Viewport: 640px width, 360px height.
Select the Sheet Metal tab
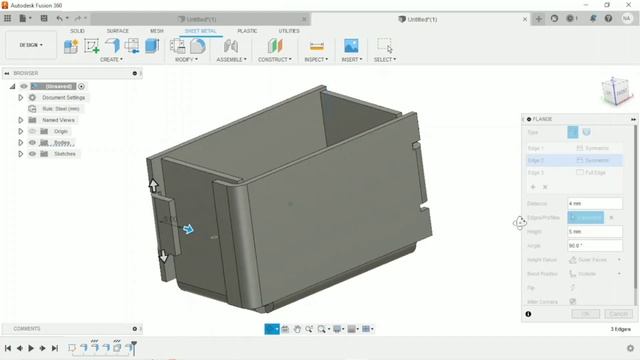click(200, 31)
